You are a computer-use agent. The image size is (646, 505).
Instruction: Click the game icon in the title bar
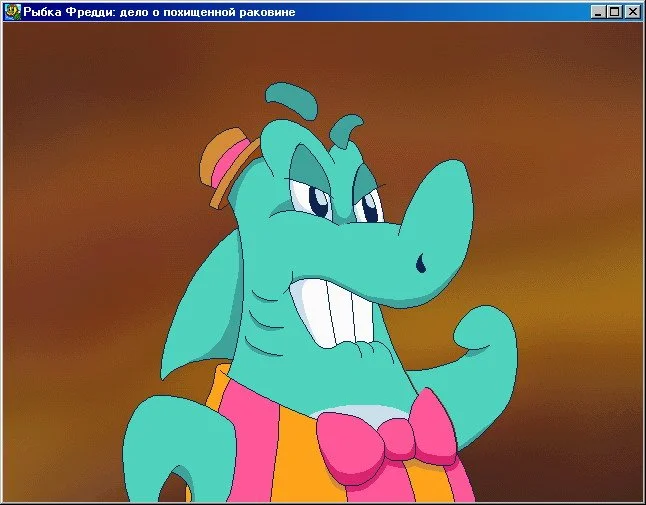click(12, 12)
